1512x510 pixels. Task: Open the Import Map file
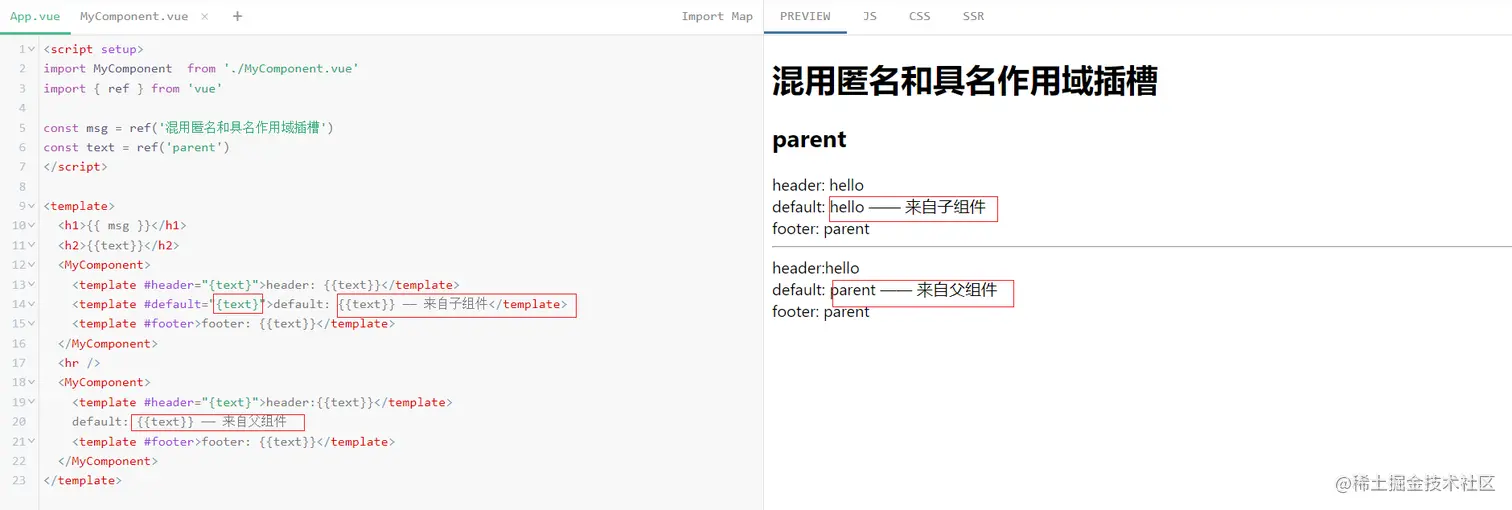pos(717,16)
